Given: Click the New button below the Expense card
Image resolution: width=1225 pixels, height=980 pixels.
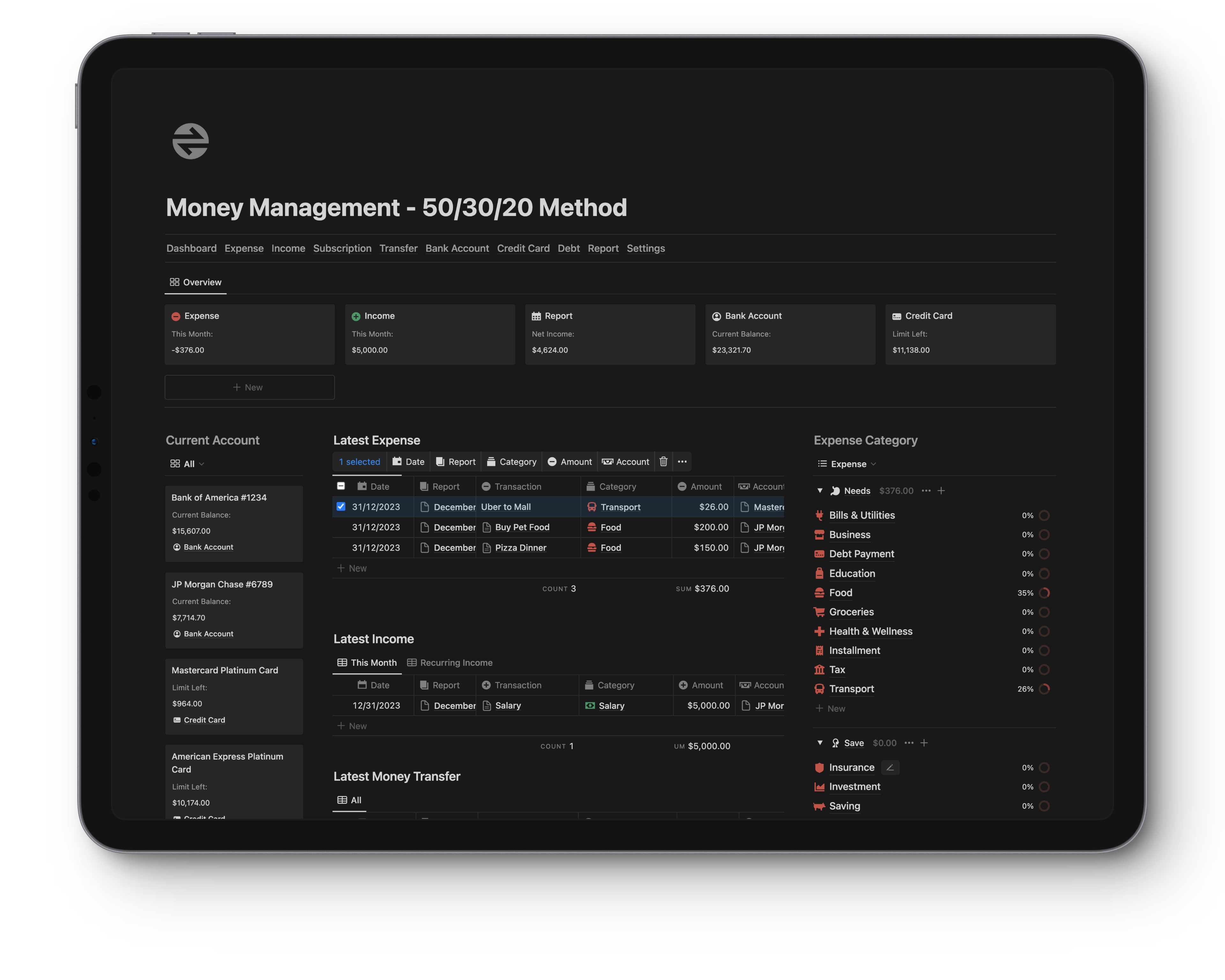Looking at the screenshot, I should (x=249, y=388).
